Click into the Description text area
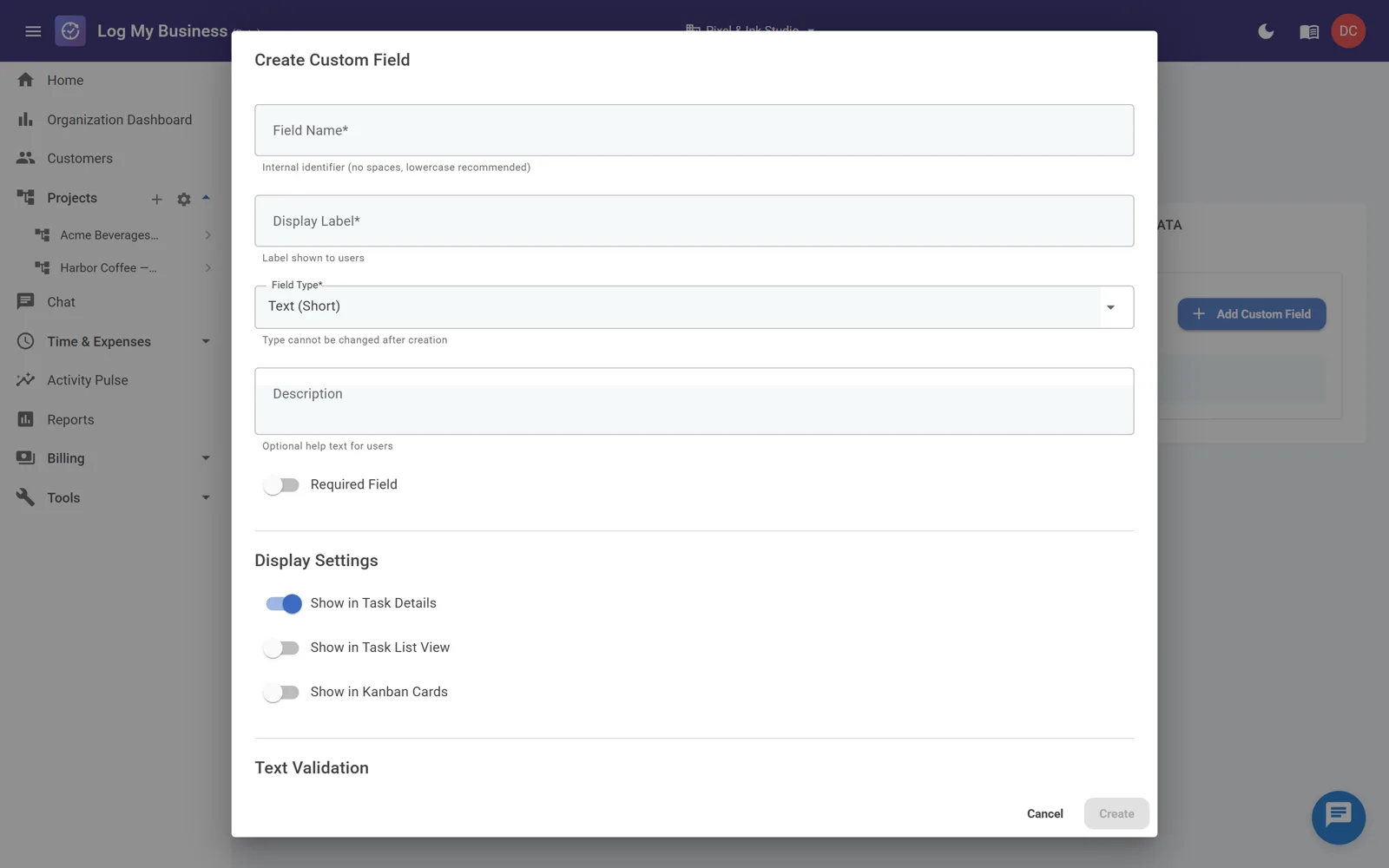Viewport: 1389px width, 868px height. [x=694, y=401]
